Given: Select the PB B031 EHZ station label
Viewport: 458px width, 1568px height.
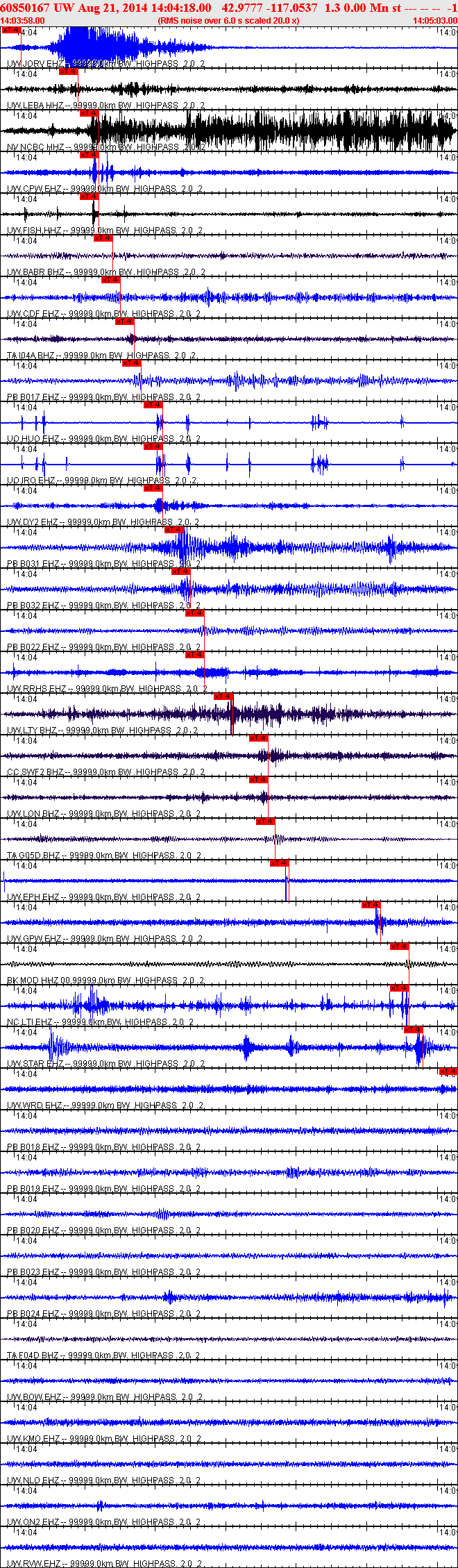Looking at the screenshot, I should pyautogui.click(x=34, y=564).
